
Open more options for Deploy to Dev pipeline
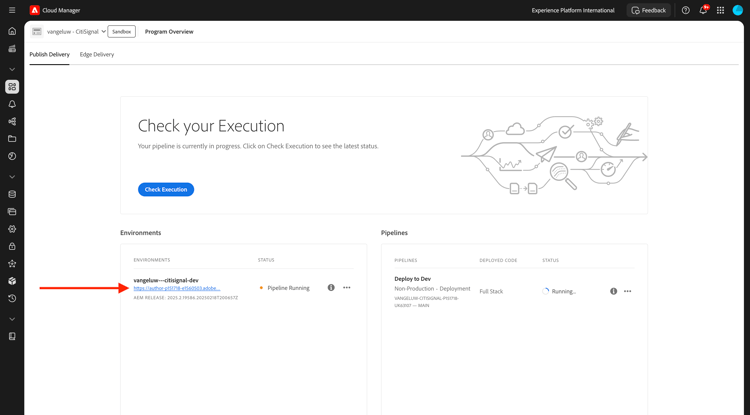pos(628,291)
